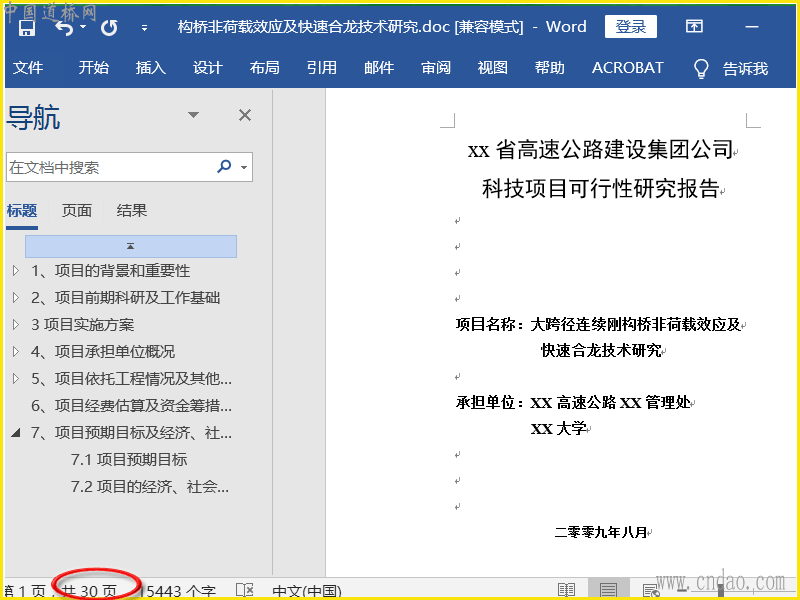Switch to the 审阅 ribbon tab
Image resolution: width=800 pixels, height=600 pixels.
[436, 68]
